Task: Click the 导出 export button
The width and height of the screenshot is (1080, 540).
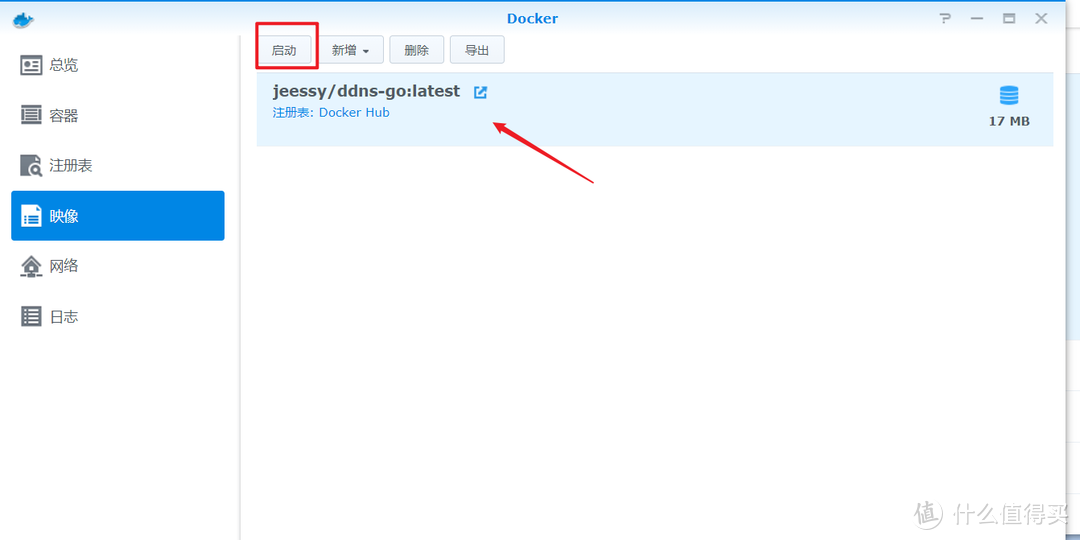Action: 477,50
